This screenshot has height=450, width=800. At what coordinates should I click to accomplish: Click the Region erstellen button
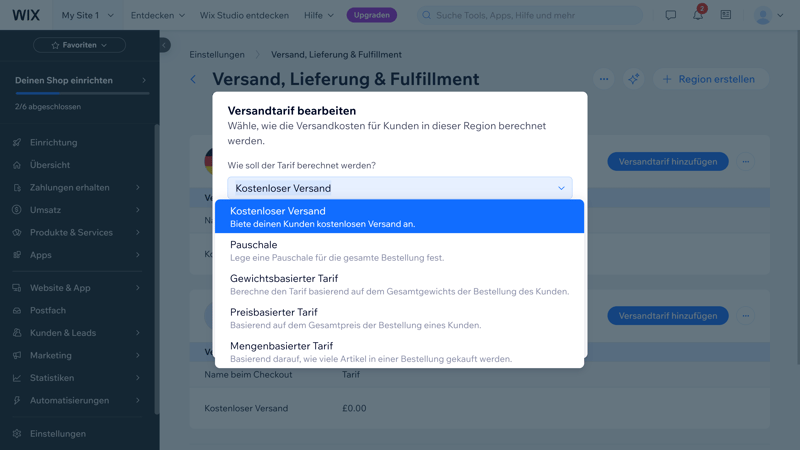coord(708,79)
